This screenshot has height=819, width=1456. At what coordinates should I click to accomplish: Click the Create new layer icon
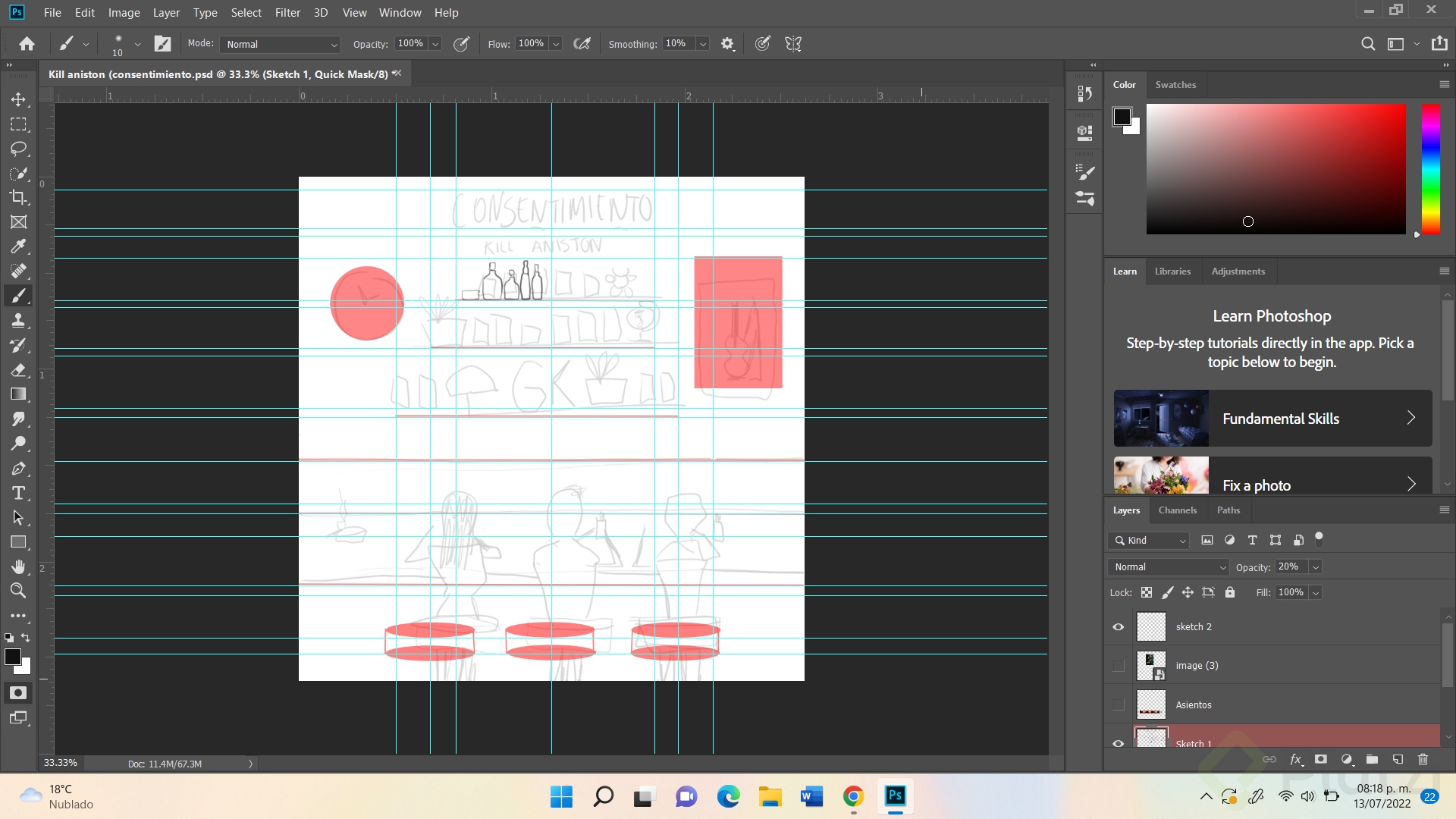click(1396, 759)
